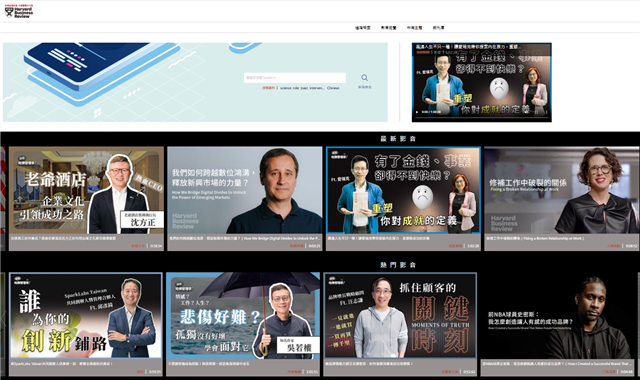Open the 有了金錢、事業 video in latest row
This screenshot has width=640, height=380.
pyautogui.click(x=403, y=190)
